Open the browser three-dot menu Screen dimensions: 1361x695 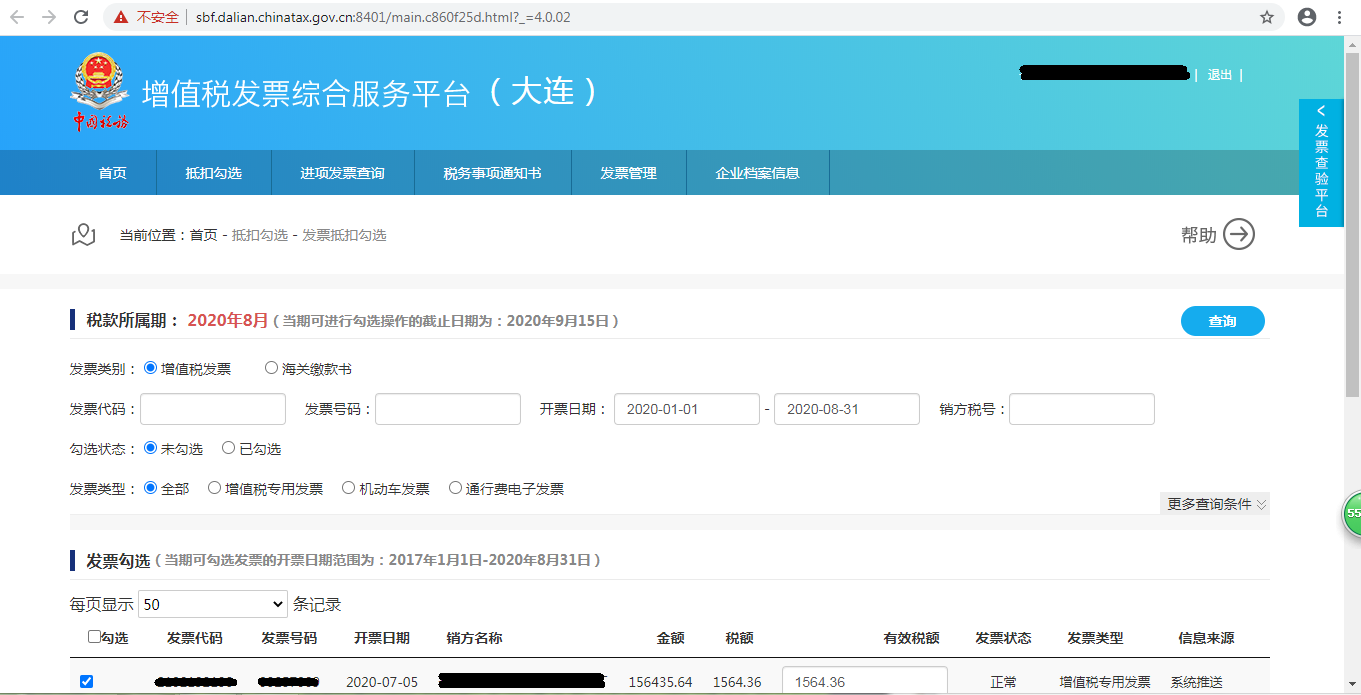click(x=1339, y=17)
